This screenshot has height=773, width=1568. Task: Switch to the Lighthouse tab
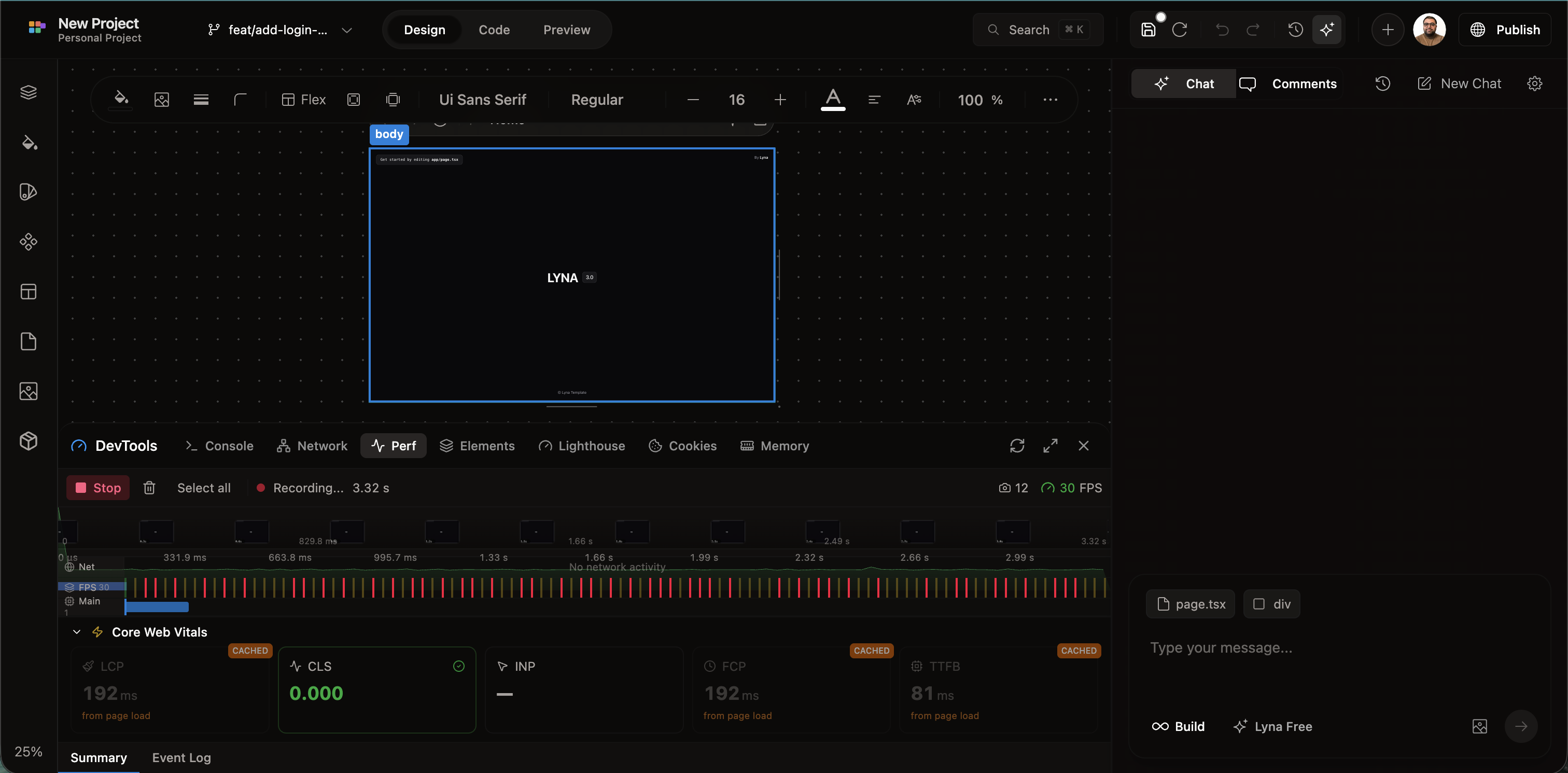click(x=582, y=446)
